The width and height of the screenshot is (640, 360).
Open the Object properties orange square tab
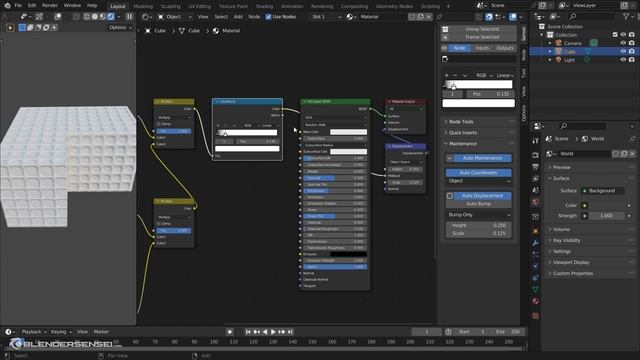536,231
